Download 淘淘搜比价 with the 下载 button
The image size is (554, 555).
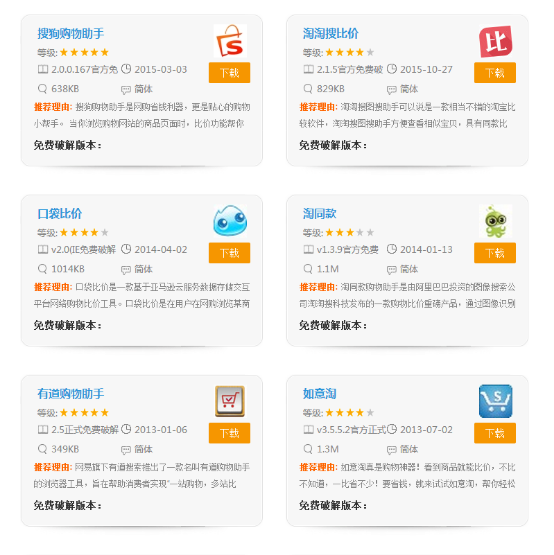(x=495, y=73)
